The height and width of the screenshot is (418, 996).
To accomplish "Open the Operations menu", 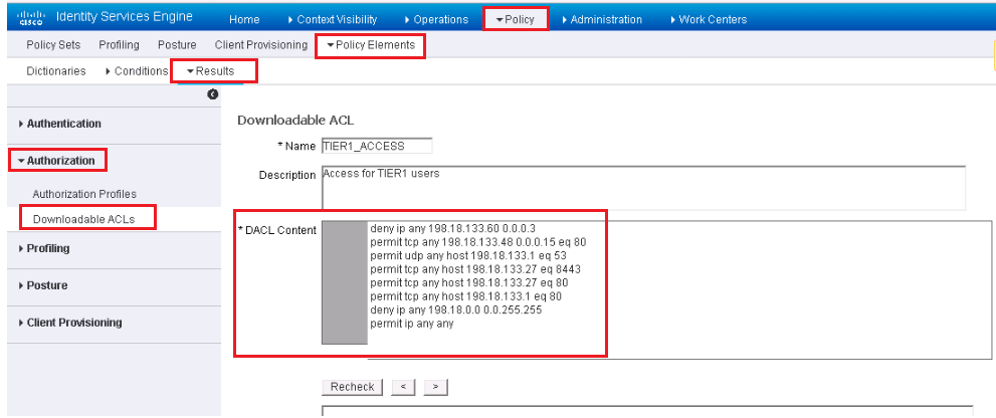I will point(436,20).
